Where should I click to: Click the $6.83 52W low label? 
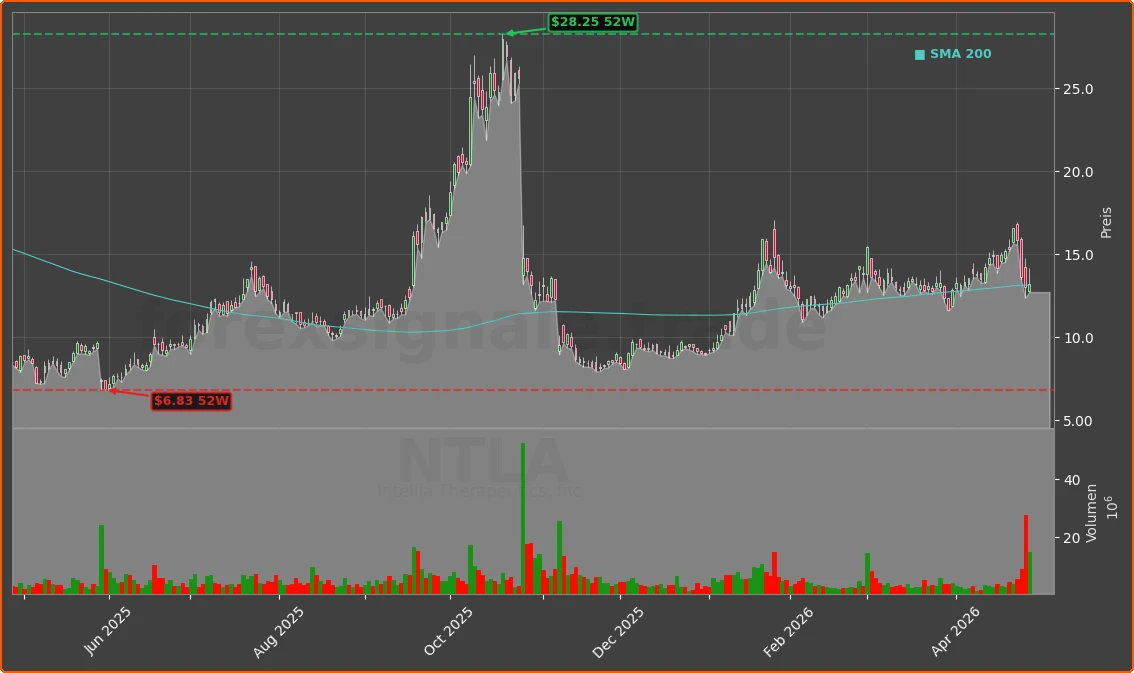191,400
